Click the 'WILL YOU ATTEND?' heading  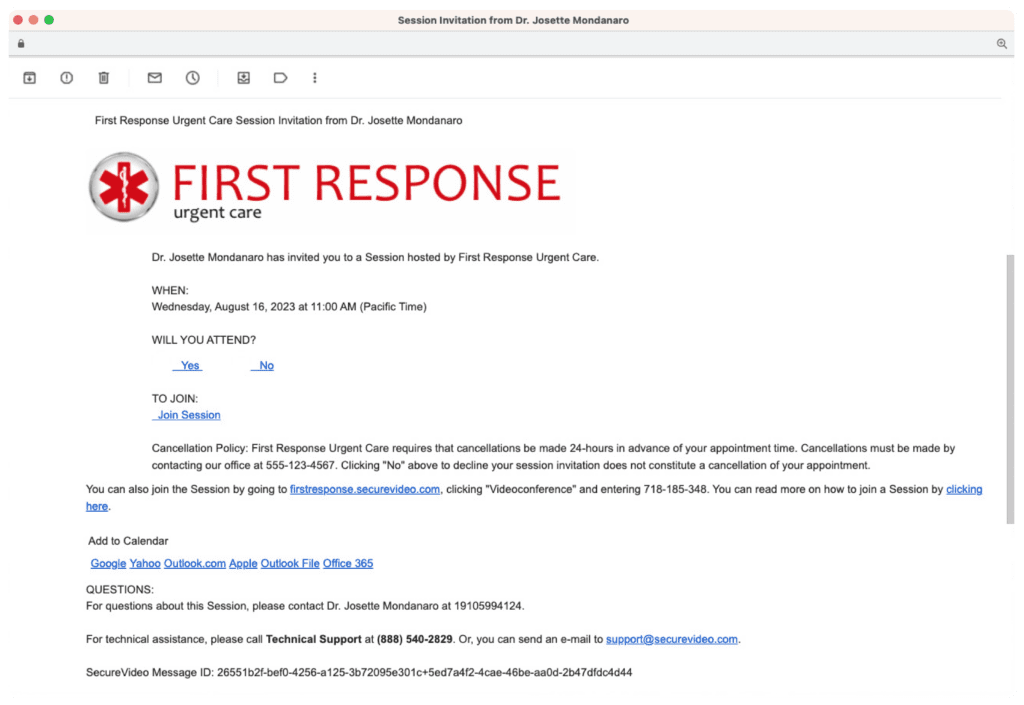(x=204, y=340)
